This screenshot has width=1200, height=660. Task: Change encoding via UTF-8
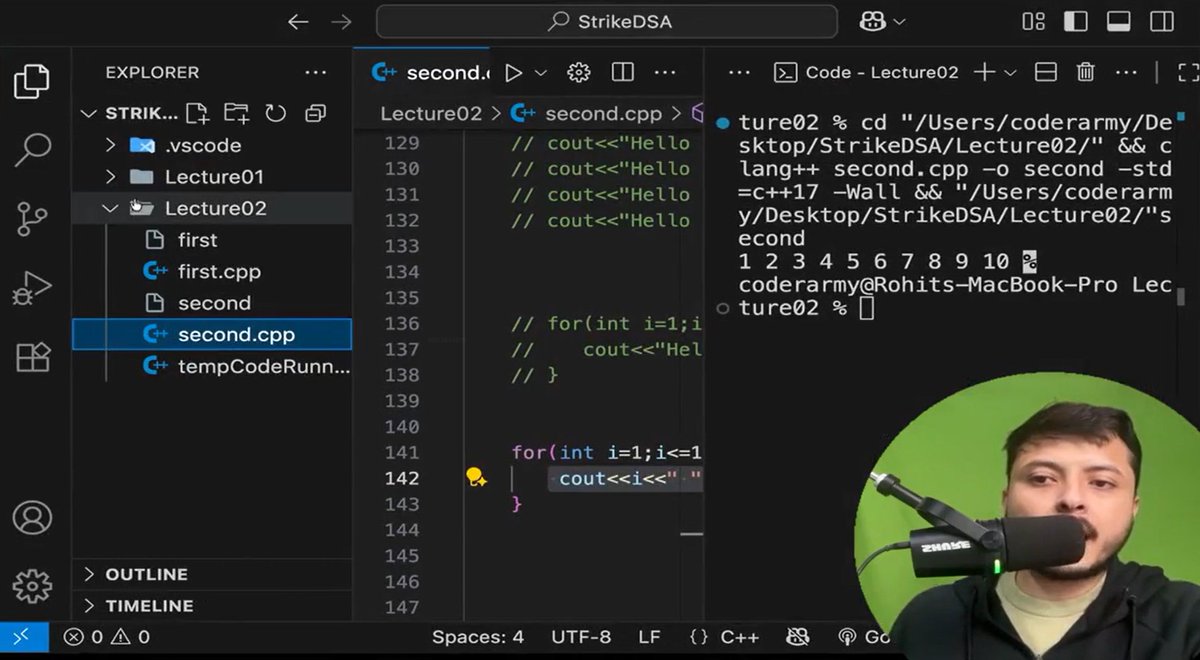click(x=580, y=637)
